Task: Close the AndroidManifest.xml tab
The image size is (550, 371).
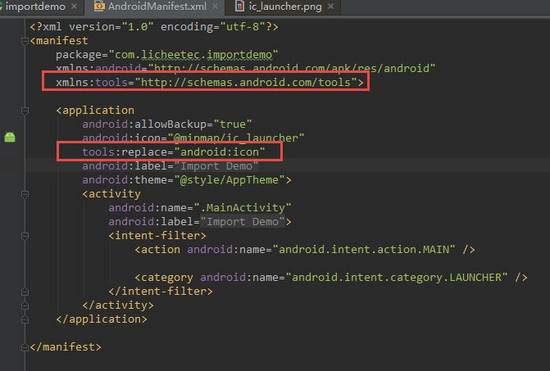Action: (x=215, y=6)
